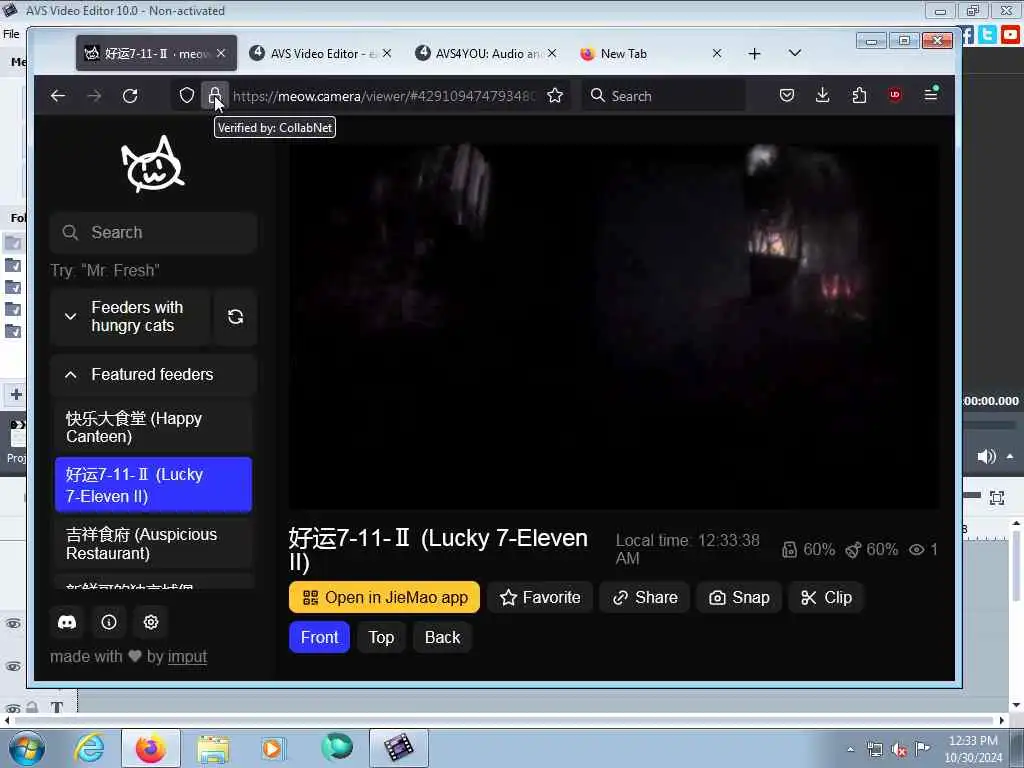This screenshot has width=1024, height=768.
Task: Open the Firefox downloads icon
Action: [823, 95]
